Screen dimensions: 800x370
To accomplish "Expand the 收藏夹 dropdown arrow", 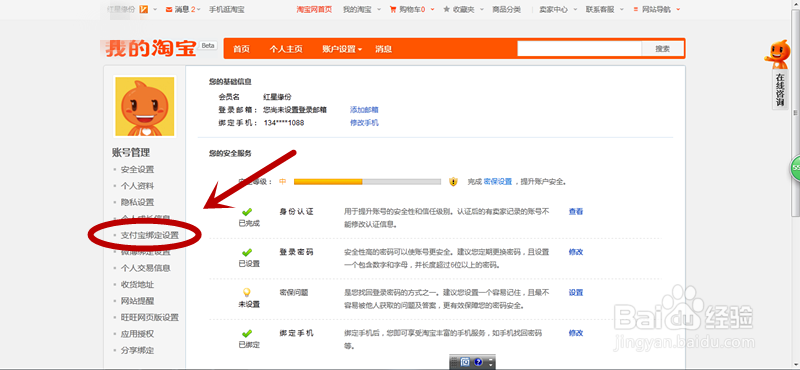I will [482, 9].
